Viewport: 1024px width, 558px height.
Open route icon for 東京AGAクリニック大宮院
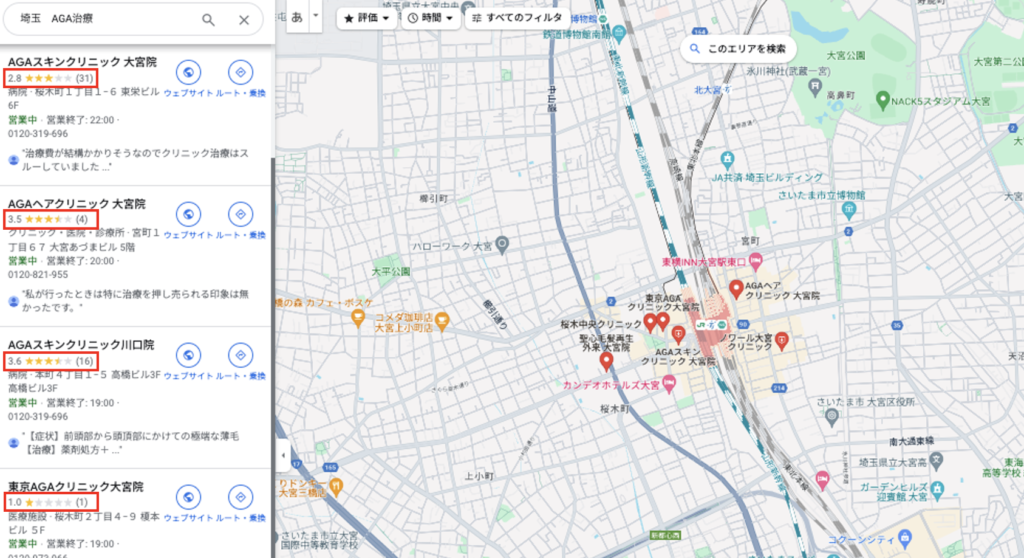(240, 497)
